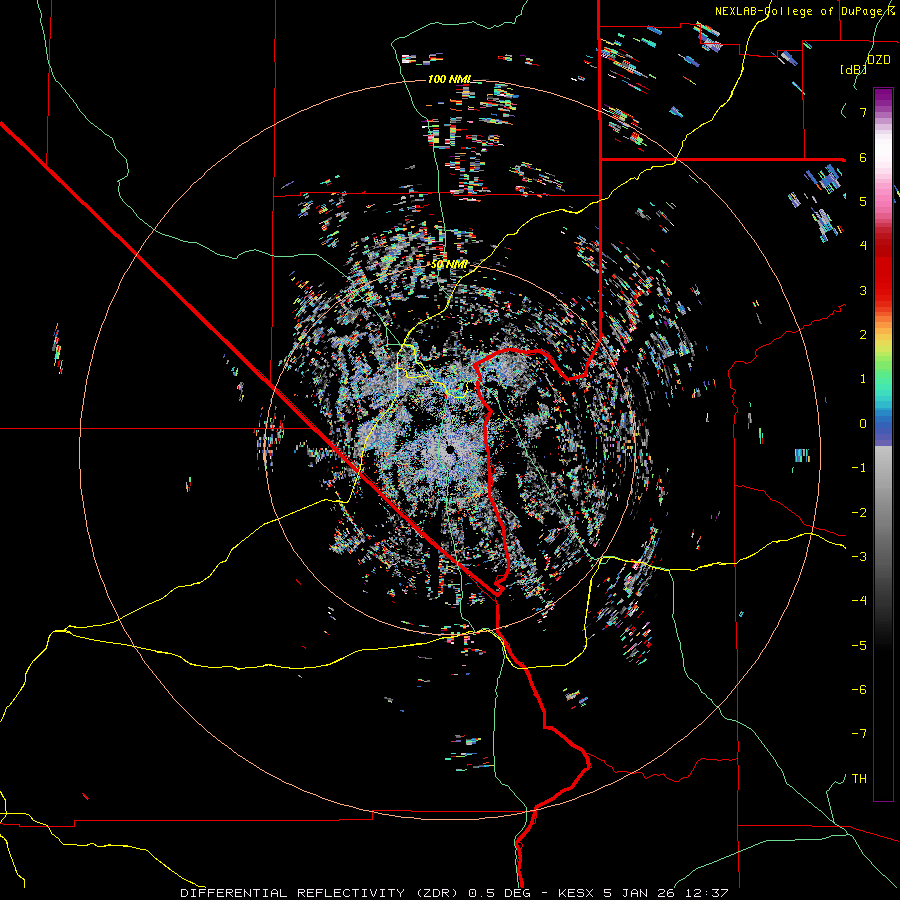Click the -5 value on the color scale

tap(859, 646)
